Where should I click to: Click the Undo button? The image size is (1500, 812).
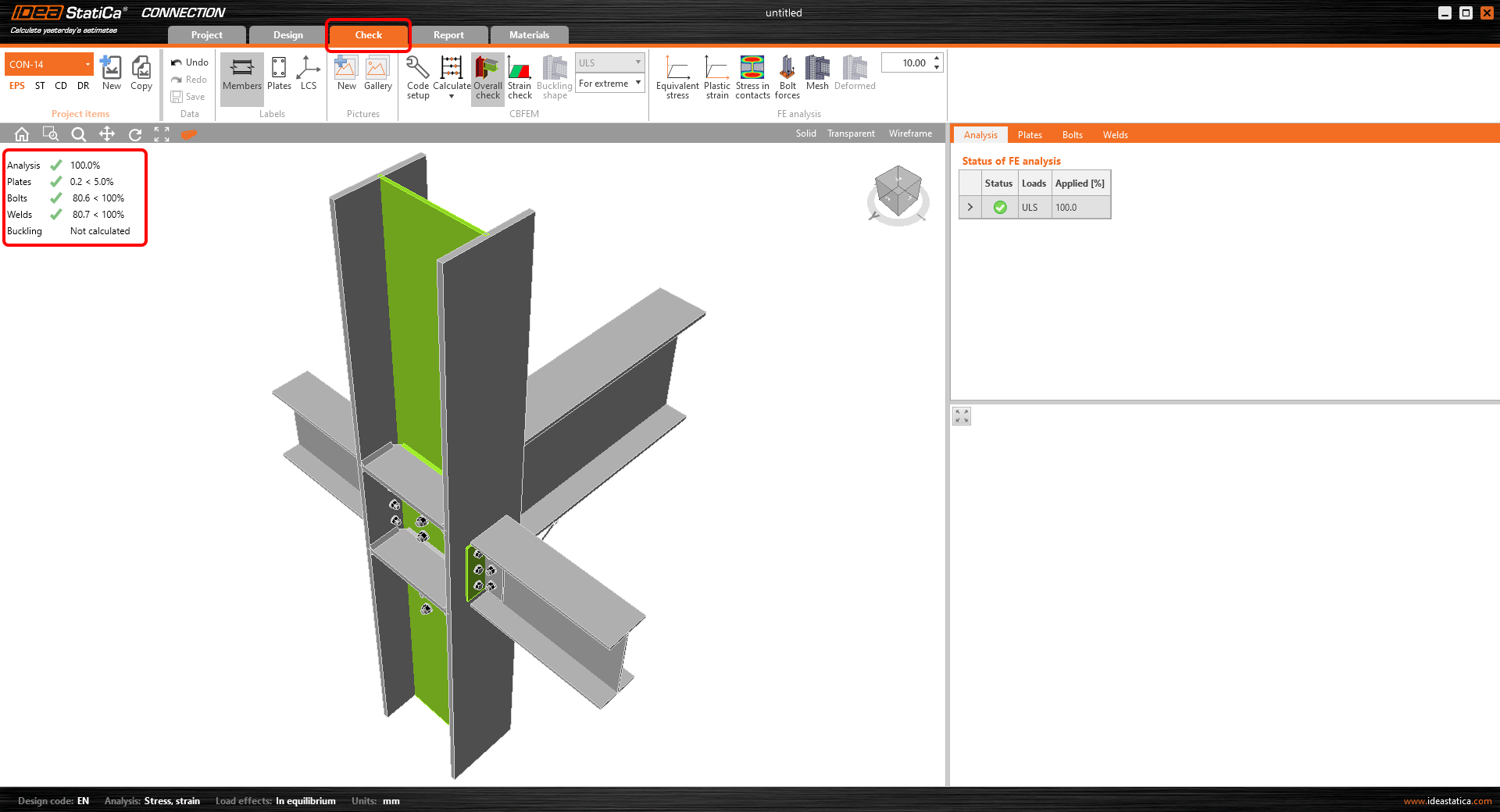click(190, 62)
